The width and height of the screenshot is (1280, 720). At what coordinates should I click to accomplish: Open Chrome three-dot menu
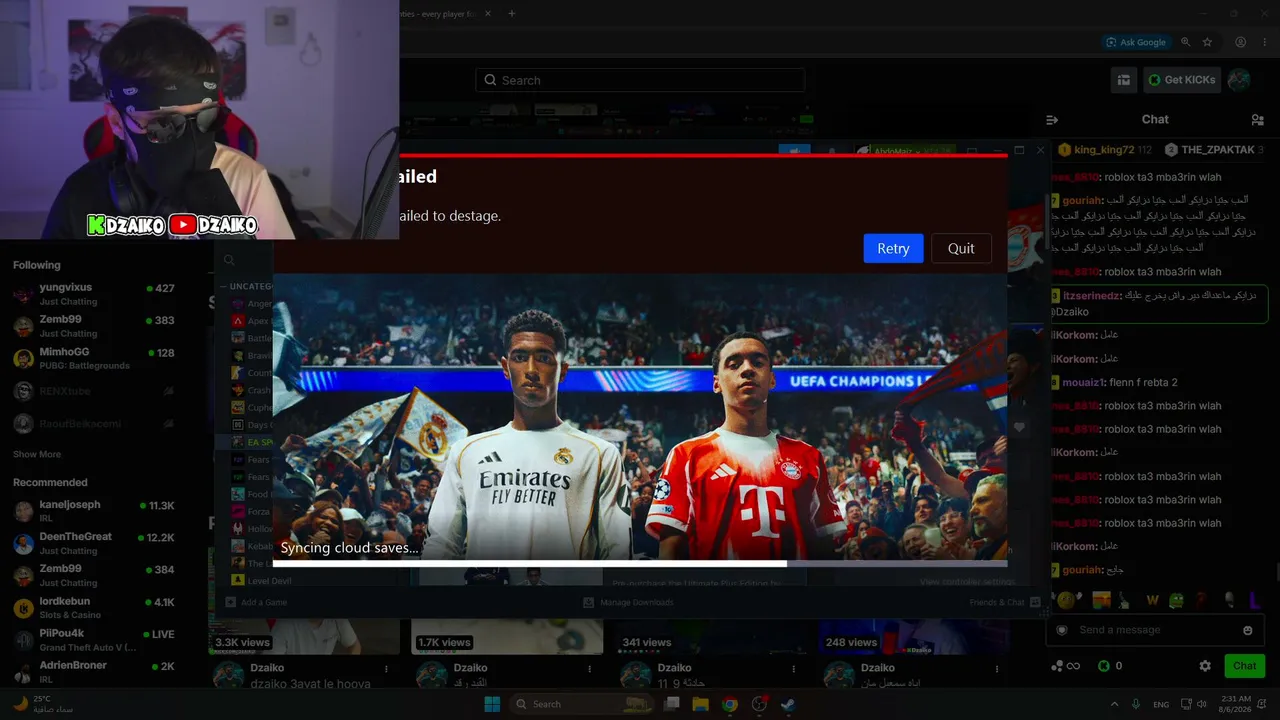point(1263,42)
